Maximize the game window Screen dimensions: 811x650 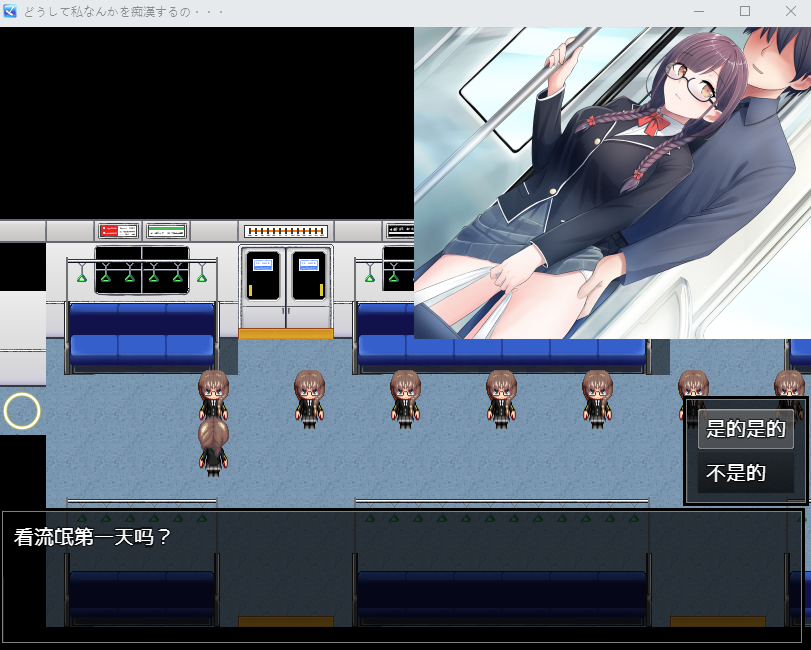(745, 11)
